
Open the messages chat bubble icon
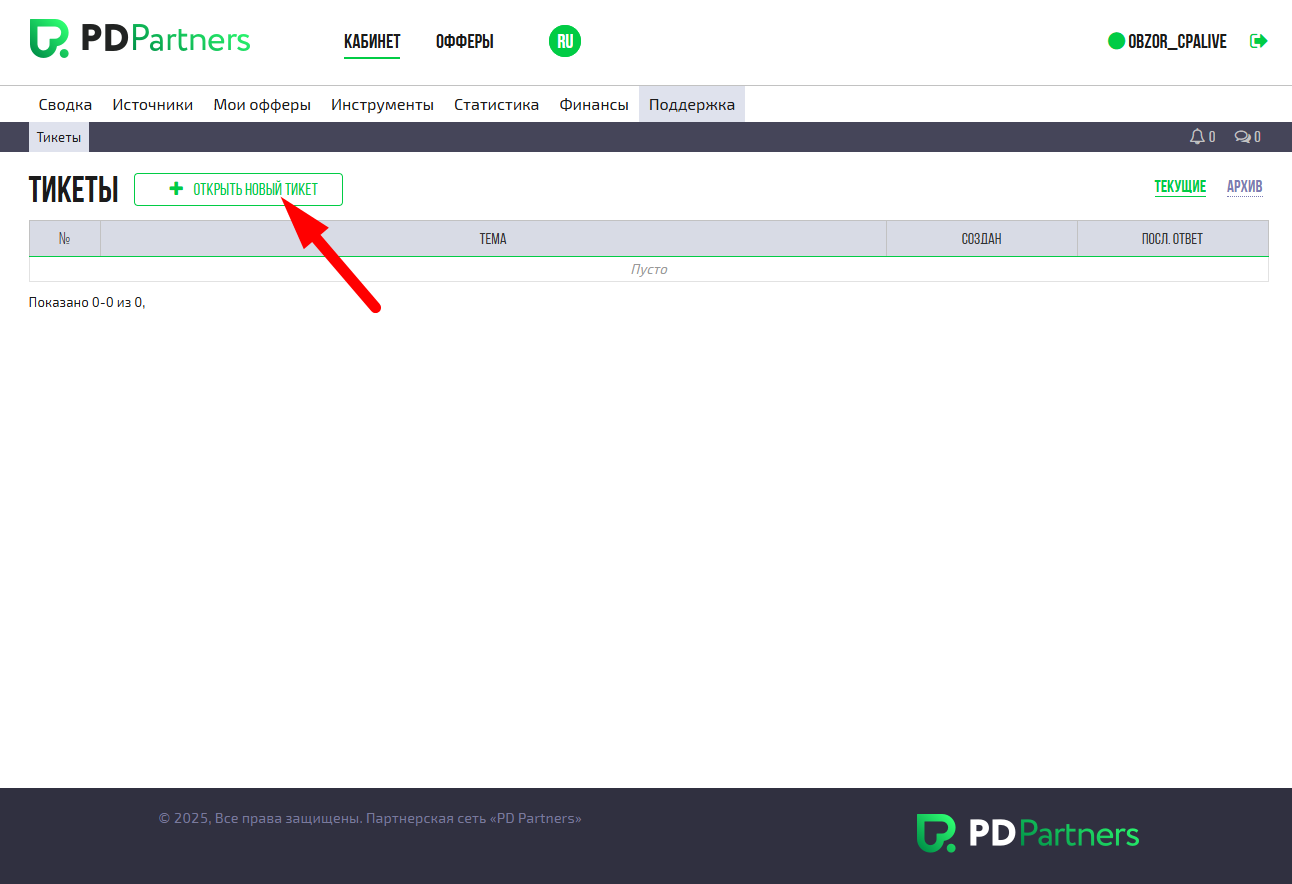pyautogui.click(x=1242, y=137)
